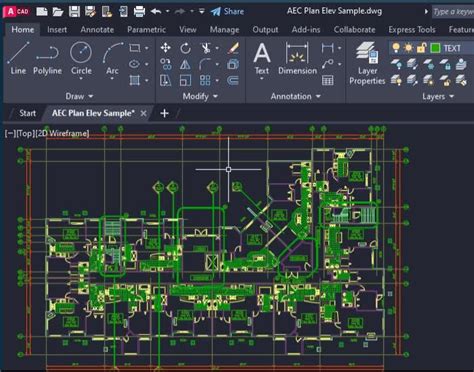Select the Leader annotation tool
The image size is (474, 372).
click(x=328, y=64)
